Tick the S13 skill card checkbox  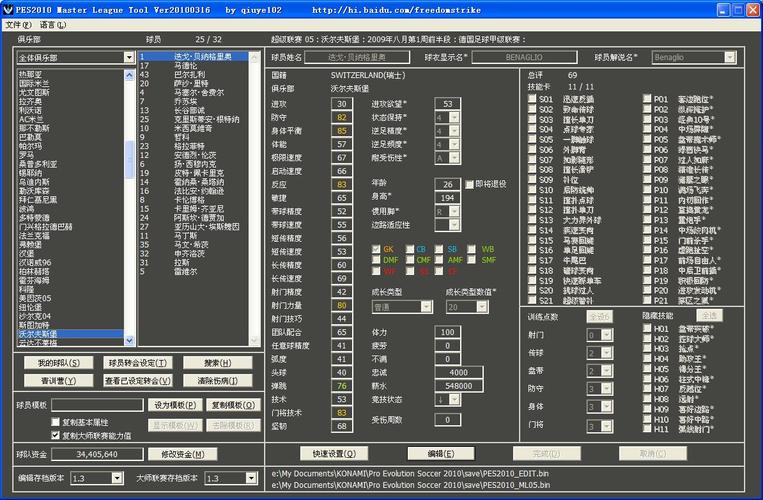pyautogui.click(x=532, y=220)
